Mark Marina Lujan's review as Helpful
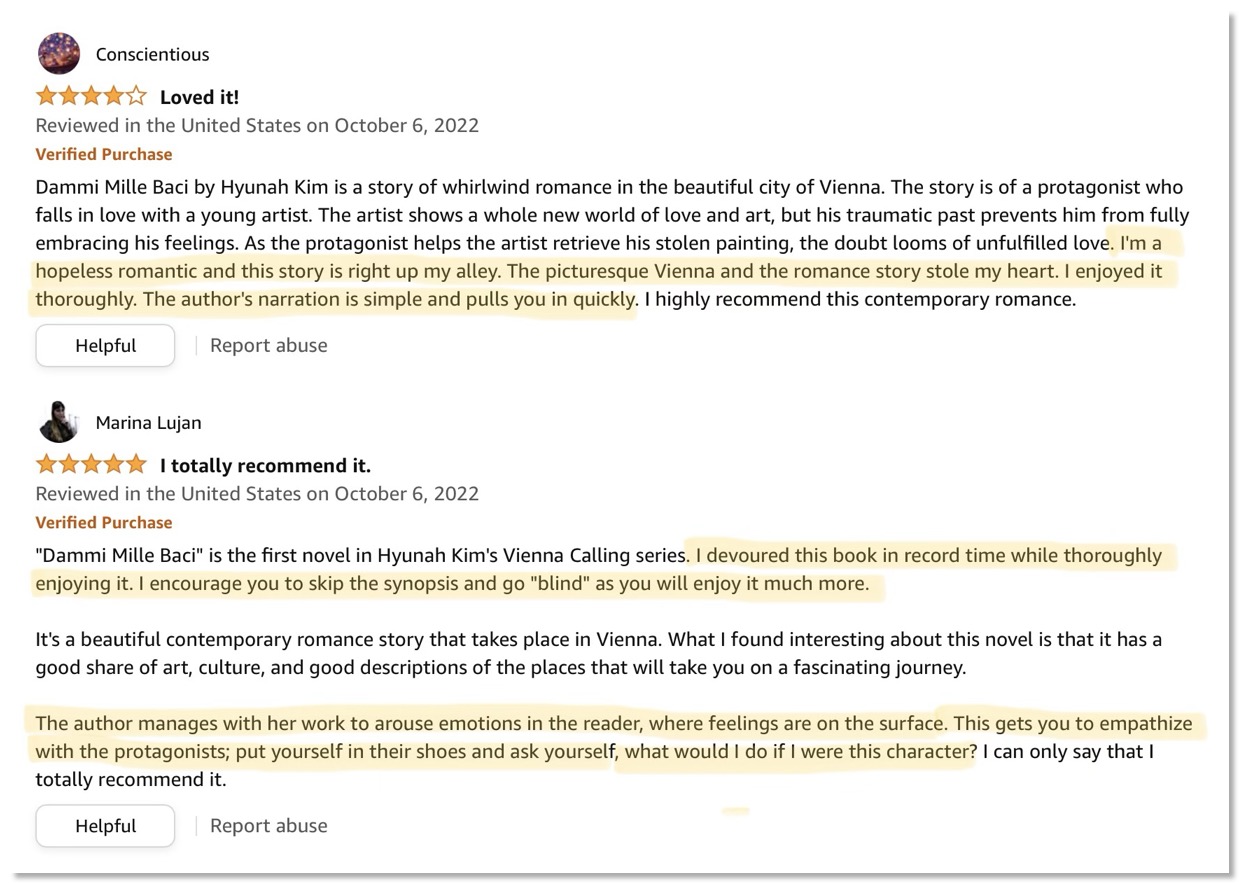This screenshot has width=1239, height=883. 105,826
